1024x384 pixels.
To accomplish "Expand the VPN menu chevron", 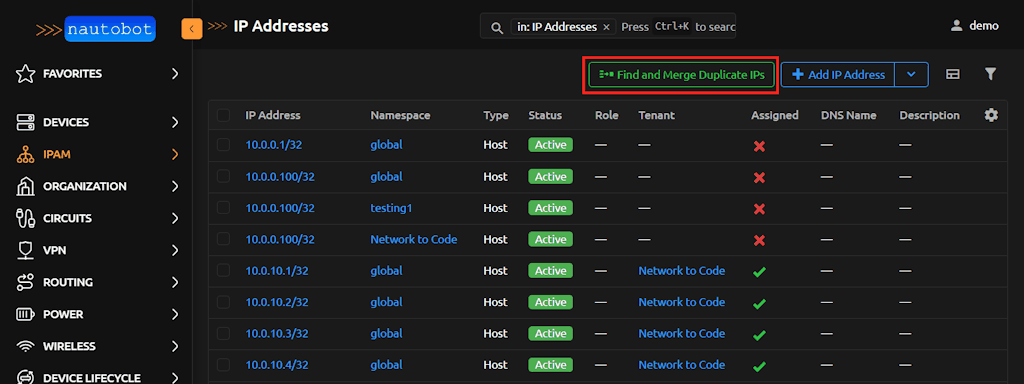I will click(174, 250).
